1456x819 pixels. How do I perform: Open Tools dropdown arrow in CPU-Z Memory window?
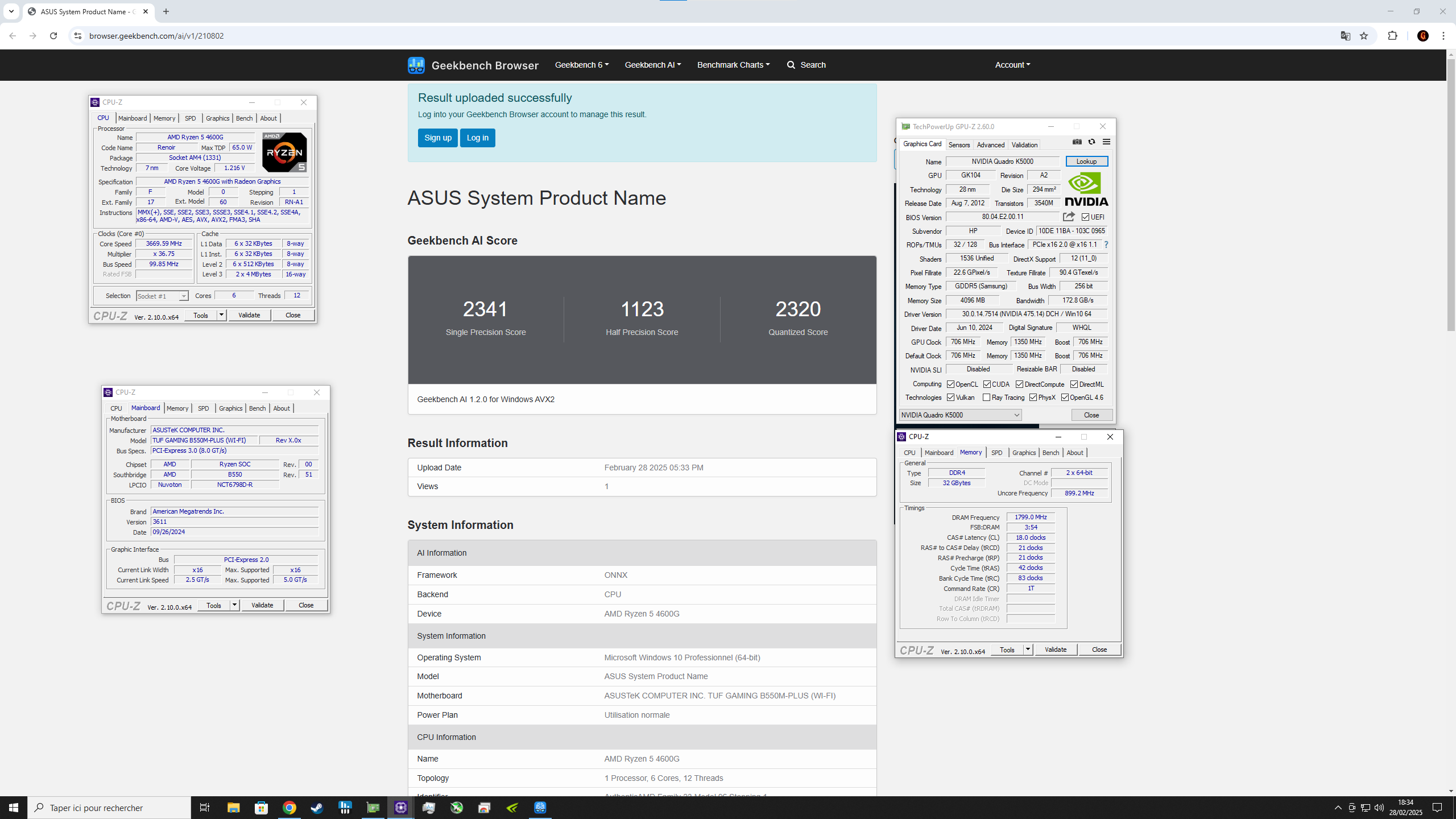tap(1028, 650)
